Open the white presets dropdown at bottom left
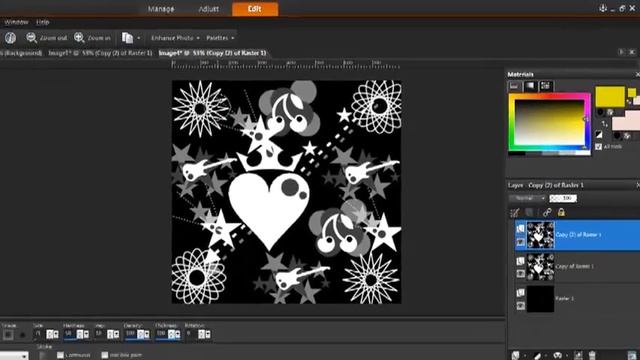The width and height of the screenshot is (640, 360). [x=14, y=356]
